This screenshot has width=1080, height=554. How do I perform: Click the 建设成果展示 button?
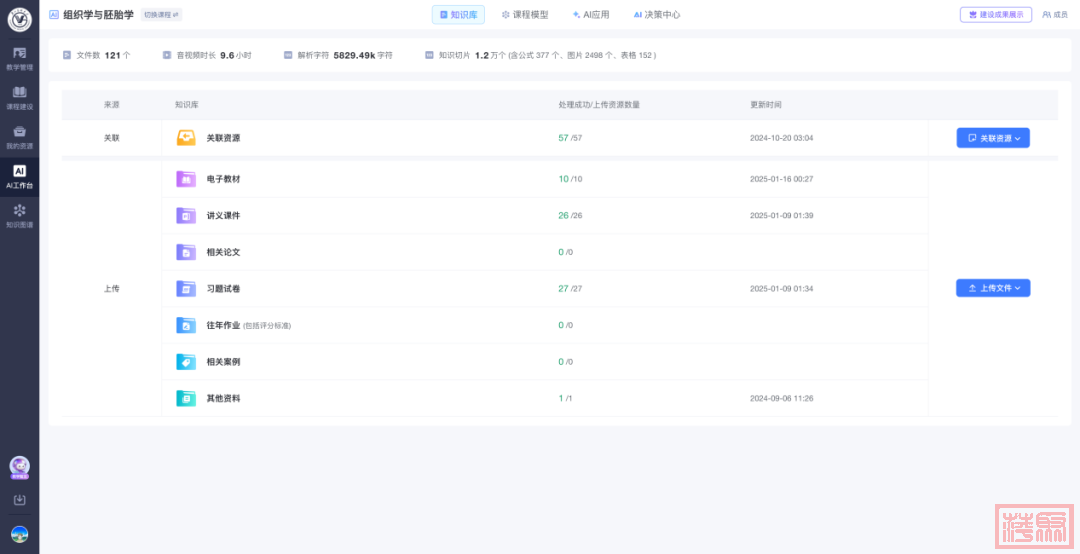click(x=995, y=15)
